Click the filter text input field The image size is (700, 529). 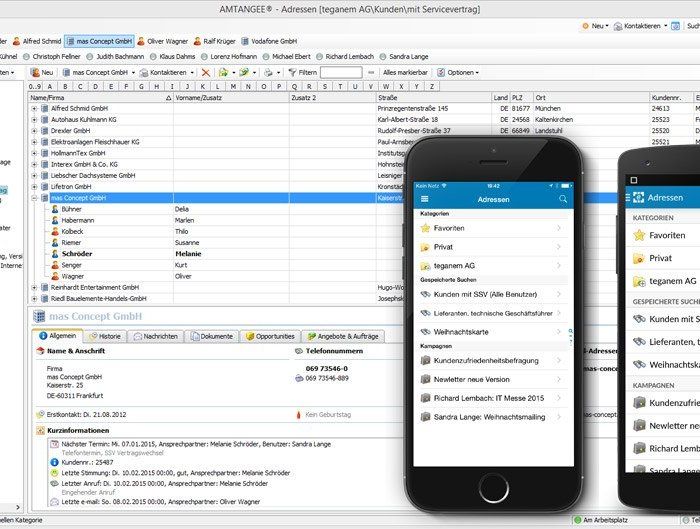pyautogui.click(x=341, y=73)
